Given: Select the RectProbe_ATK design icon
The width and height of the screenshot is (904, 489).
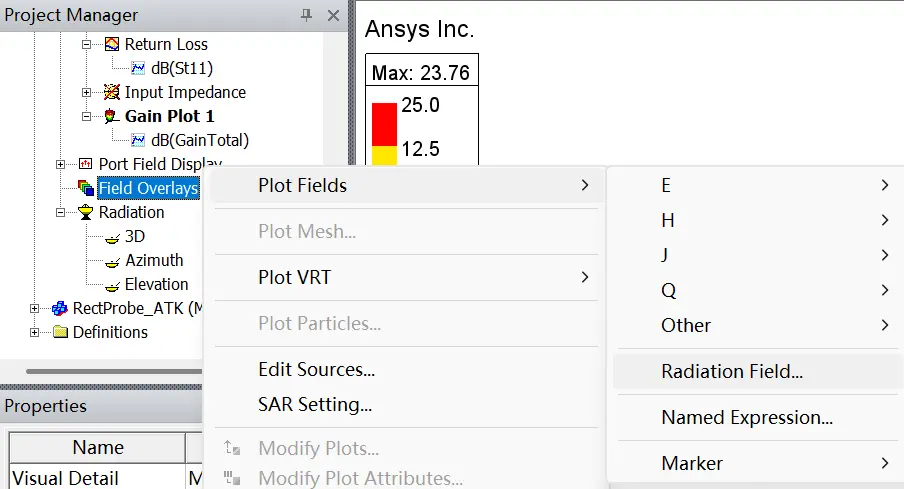Looking at the screenshot, I should pos(60,309).
